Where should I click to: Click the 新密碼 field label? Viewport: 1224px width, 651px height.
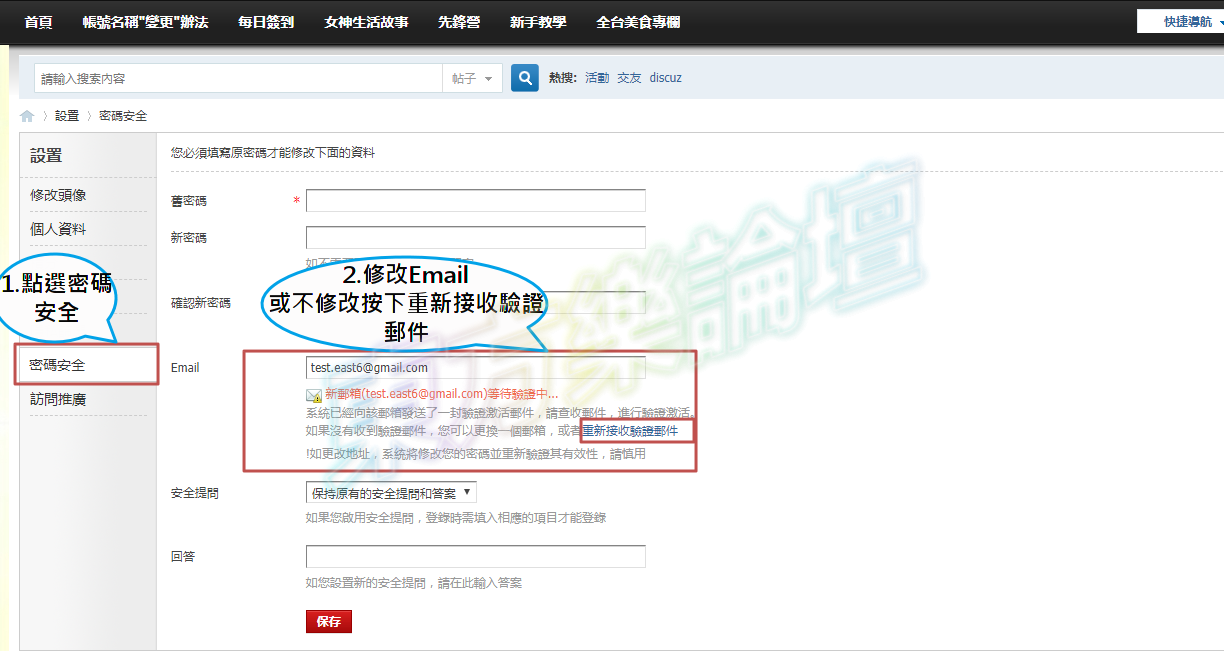tap(189, 238)
